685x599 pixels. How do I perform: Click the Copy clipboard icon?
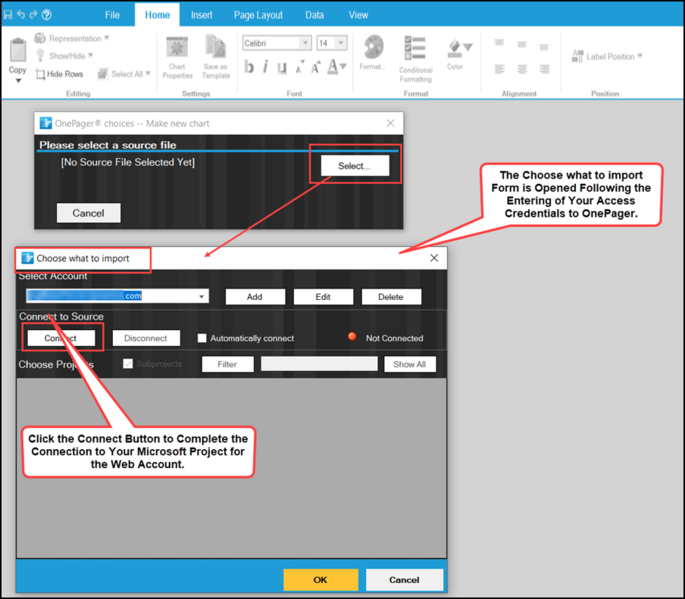18,50
